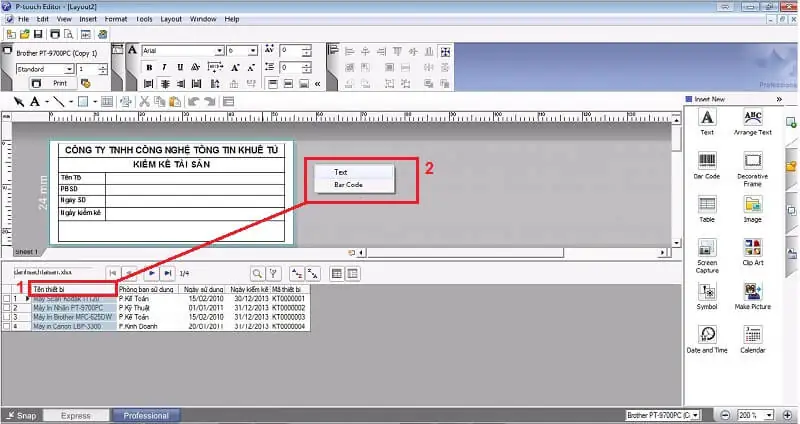Select the arrow pointer tool
The height and width of the screenshot is (424, 800).
[x=19, y=102]
